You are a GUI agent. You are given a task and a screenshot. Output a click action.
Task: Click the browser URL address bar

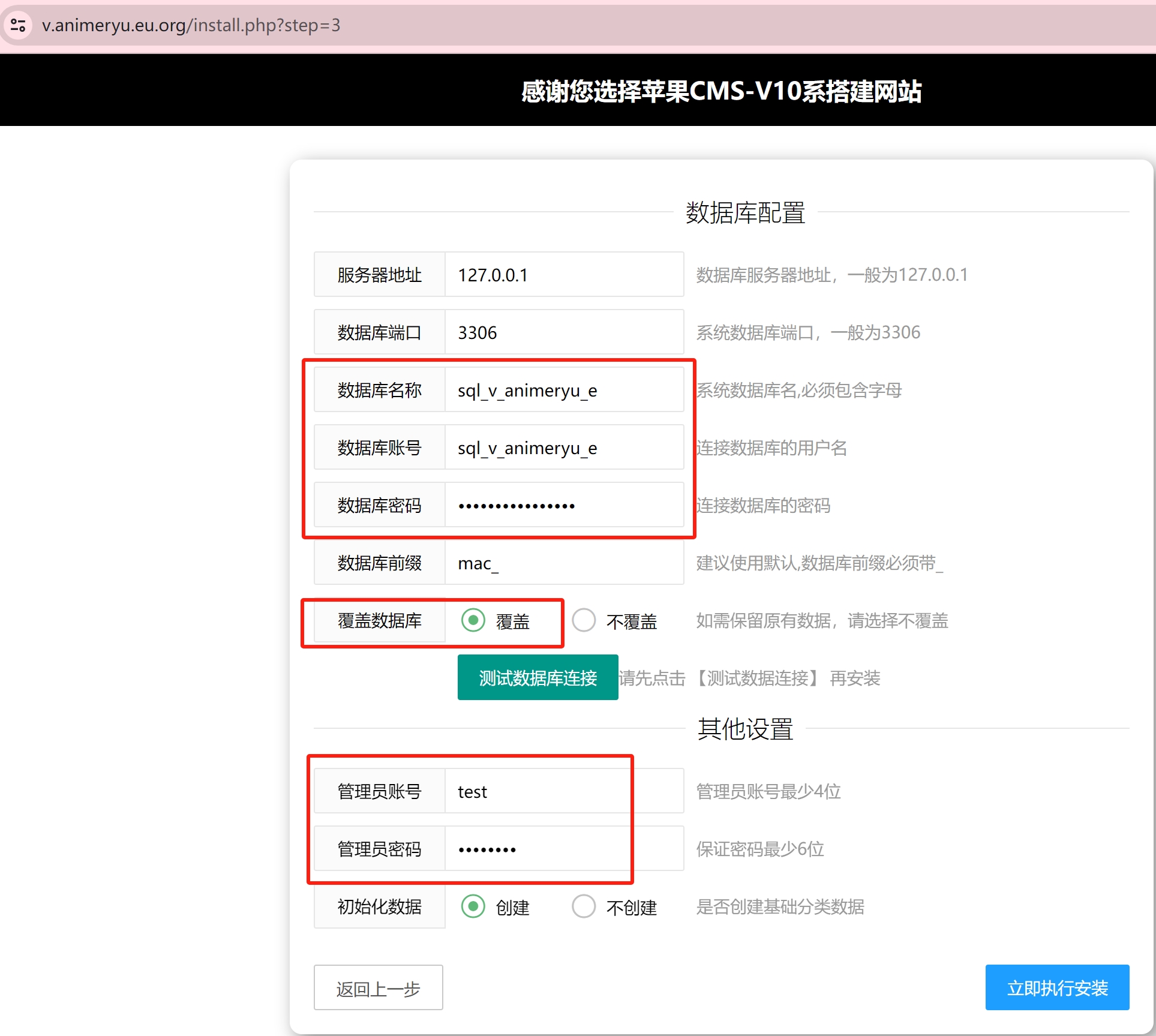point(420,25)
